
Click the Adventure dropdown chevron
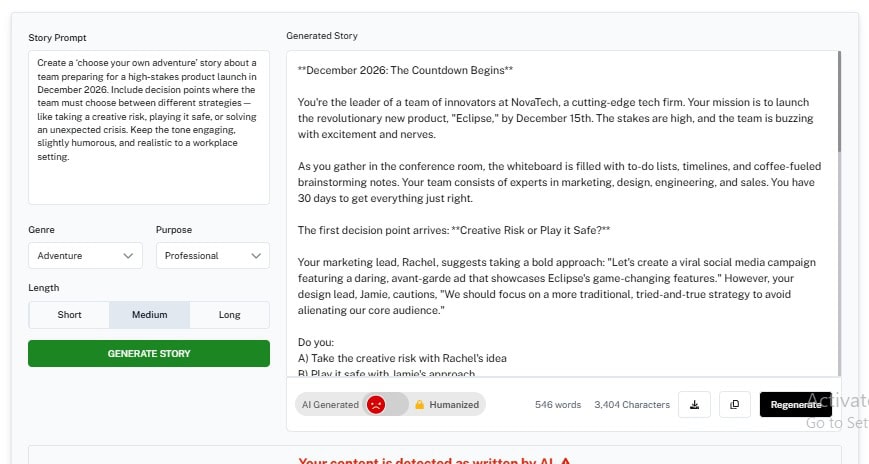(x=128, y=256)
